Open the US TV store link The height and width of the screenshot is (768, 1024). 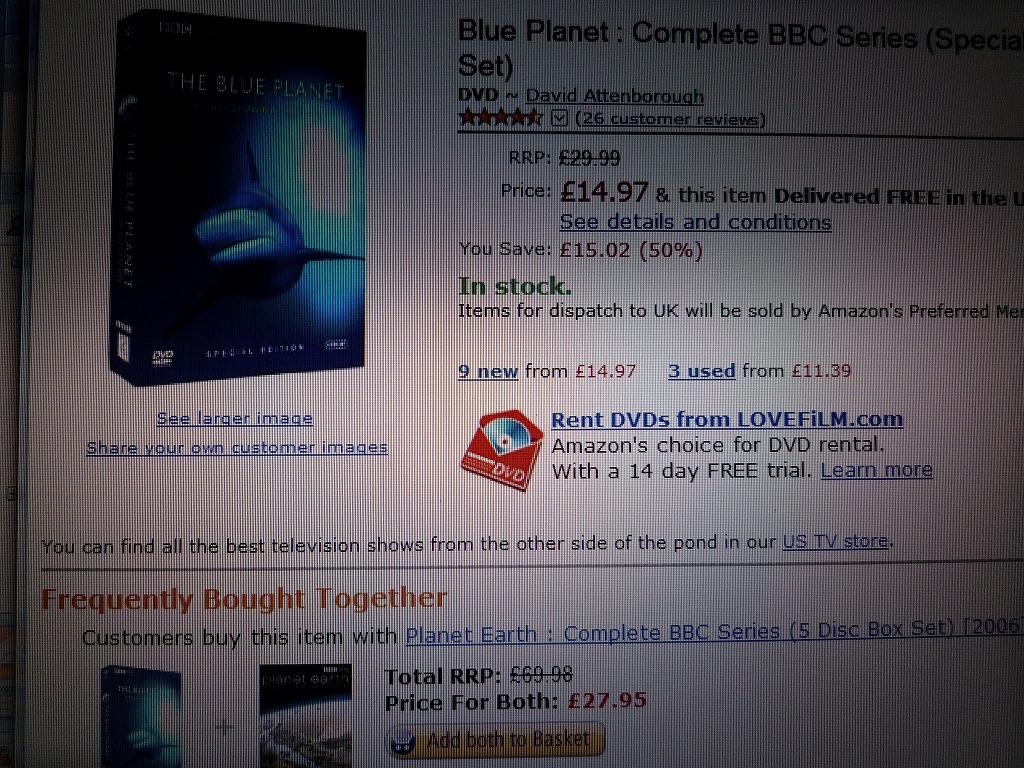[x=835, y=541]
